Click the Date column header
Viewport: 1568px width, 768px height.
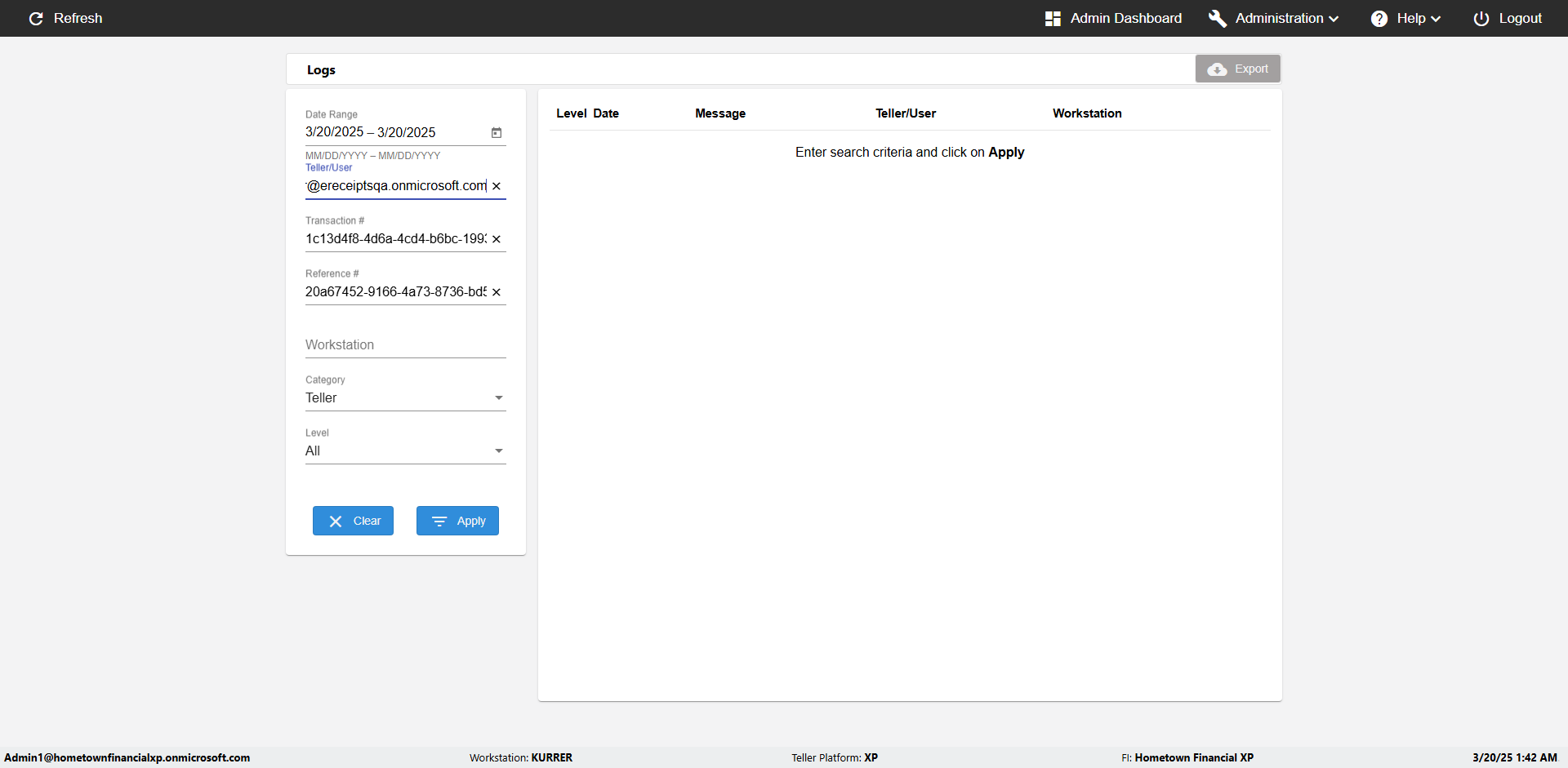tap(606, 113)
